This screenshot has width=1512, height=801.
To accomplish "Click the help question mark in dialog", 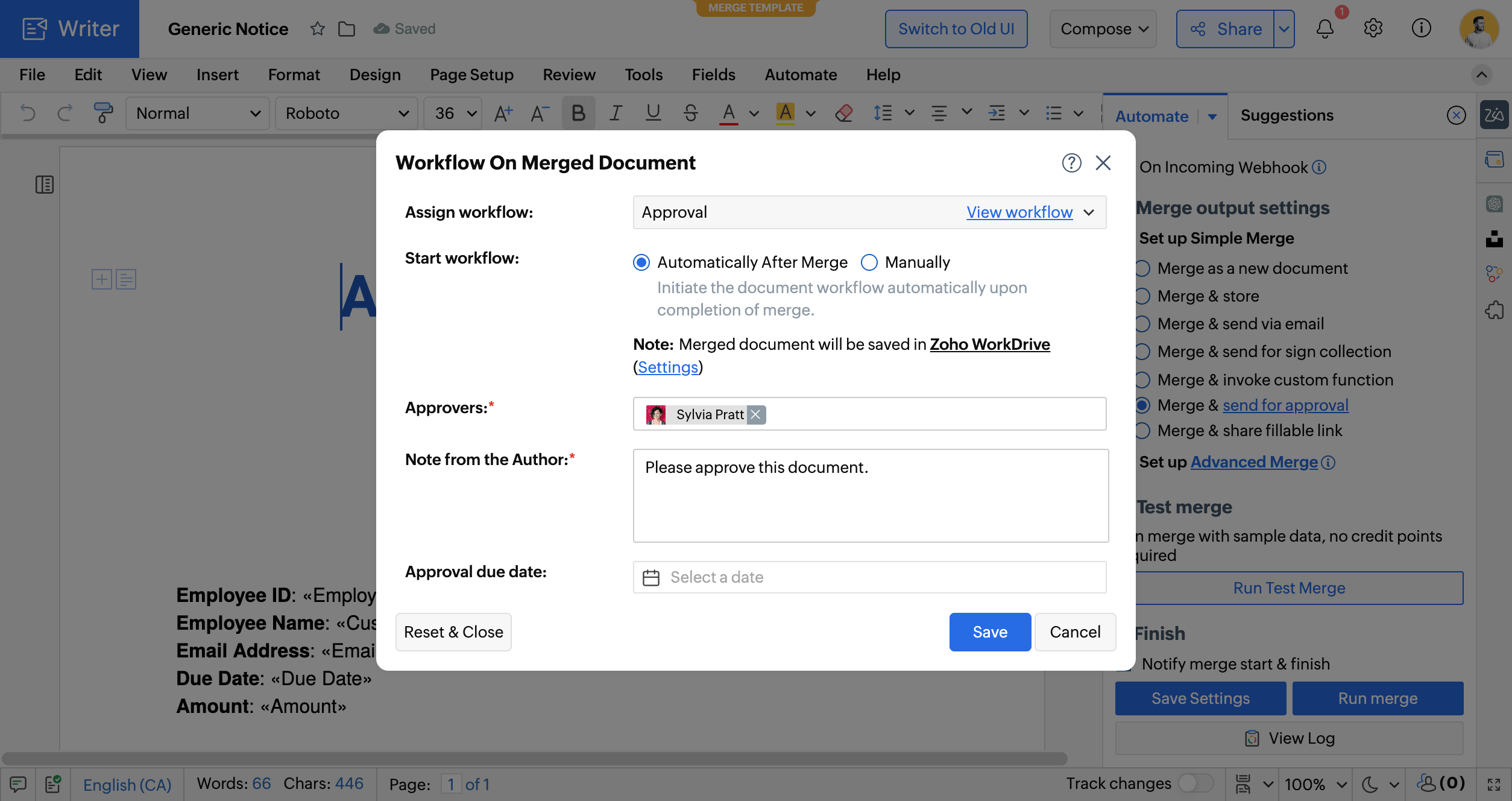I will 1071,163.
